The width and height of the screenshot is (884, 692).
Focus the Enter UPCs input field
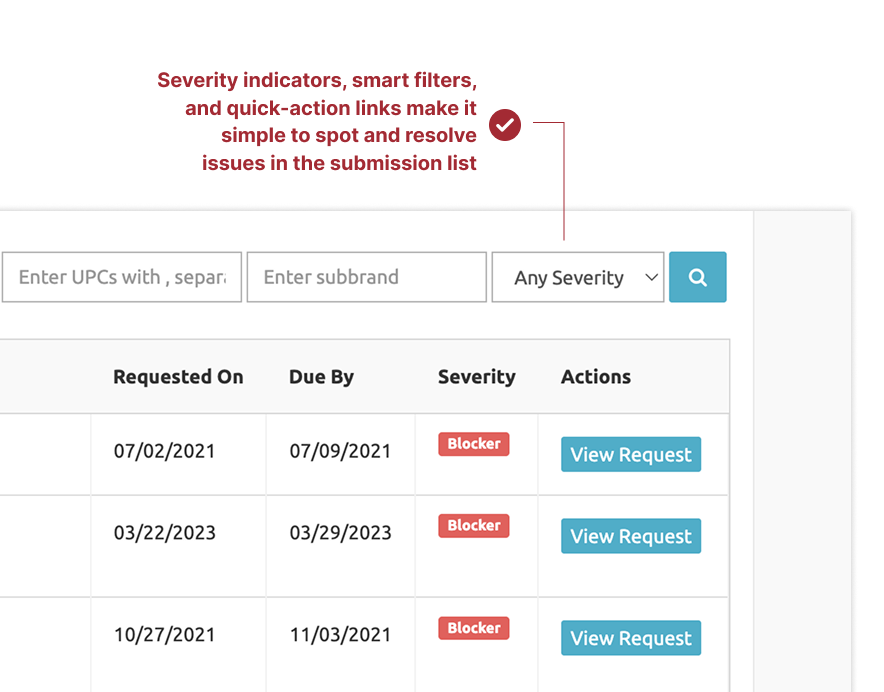coord(122,277)
